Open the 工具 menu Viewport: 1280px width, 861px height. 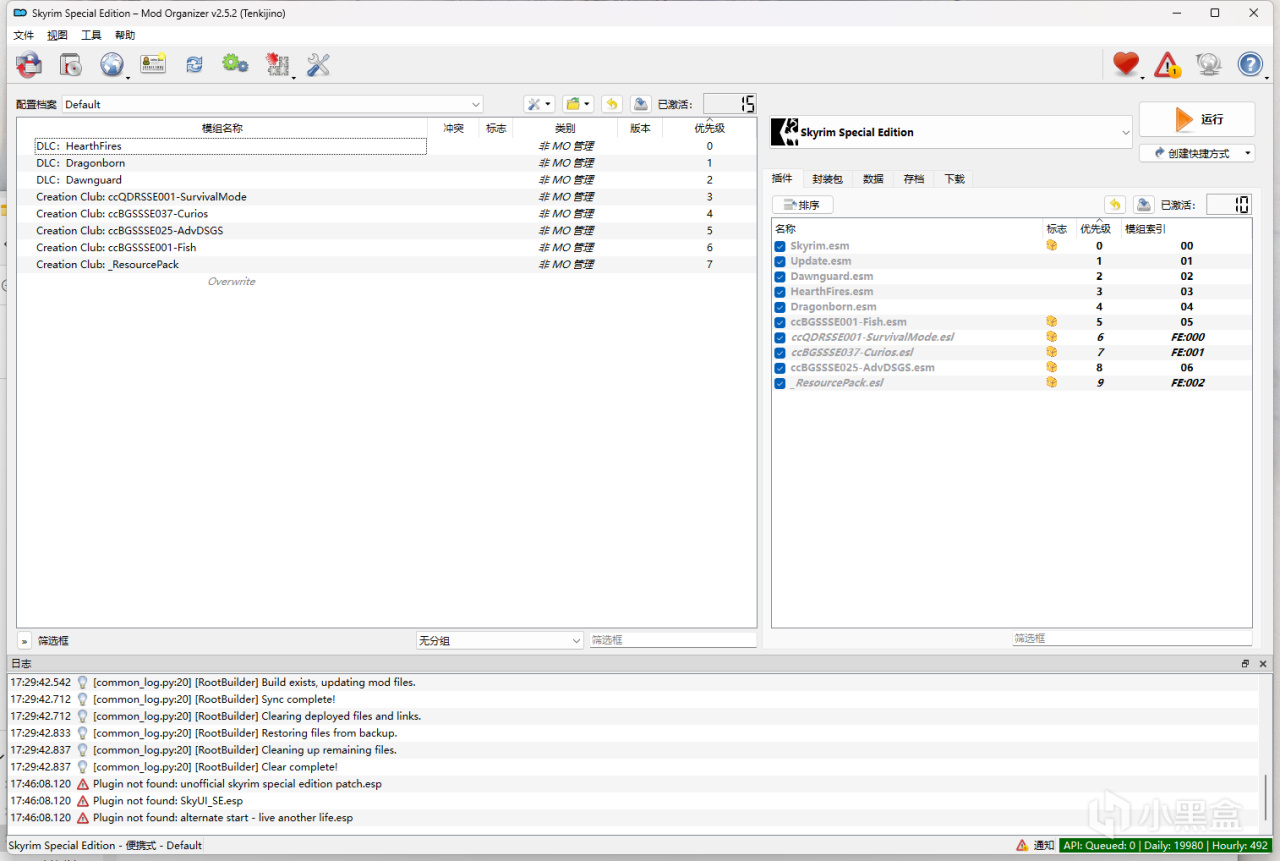coord(91,35)
